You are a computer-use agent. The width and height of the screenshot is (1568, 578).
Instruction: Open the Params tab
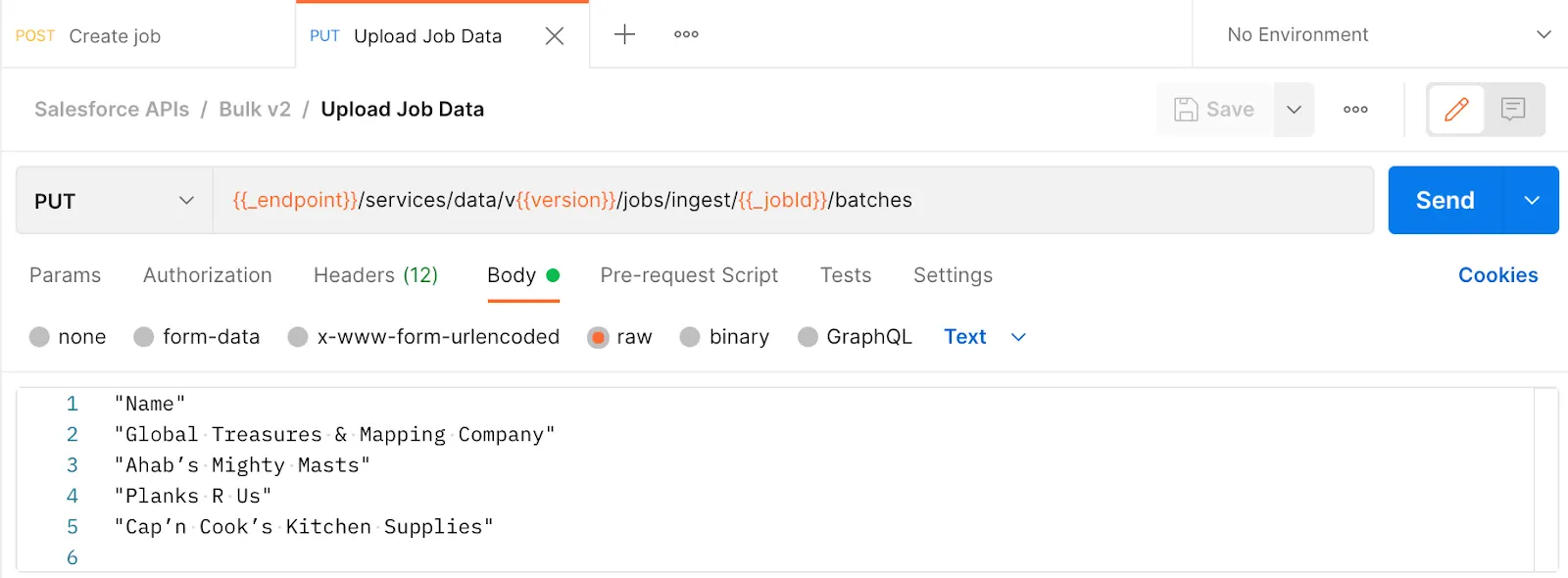pyautogui.click(x=65, y=275)
